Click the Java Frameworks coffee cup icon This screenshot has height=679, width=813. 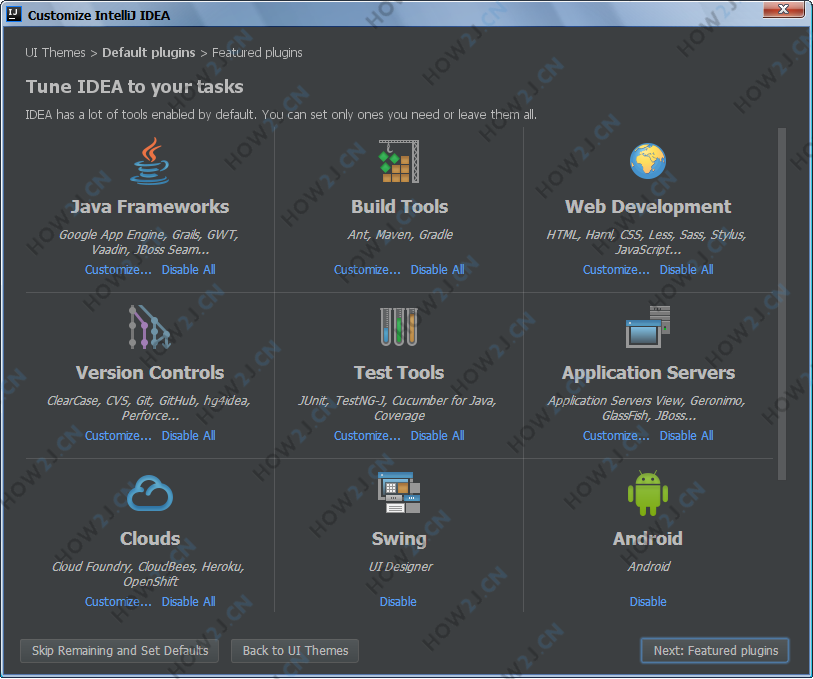tap(150, 161)
